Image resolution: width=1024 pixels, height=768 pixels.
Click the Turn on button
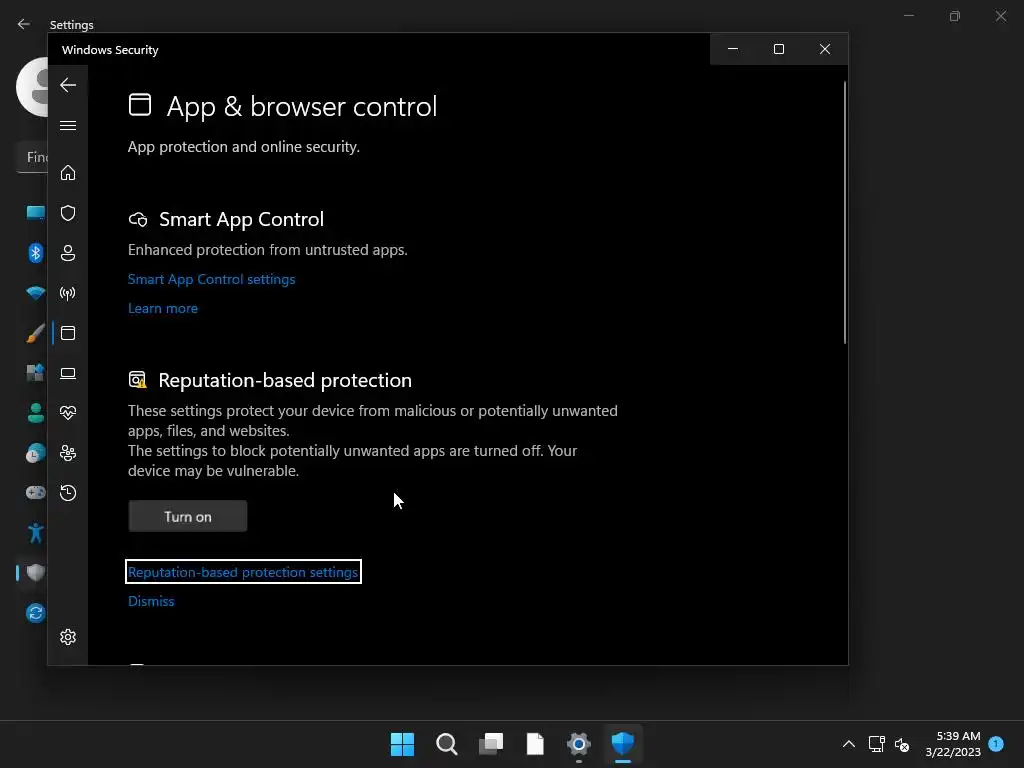click(x=187, y=517)
